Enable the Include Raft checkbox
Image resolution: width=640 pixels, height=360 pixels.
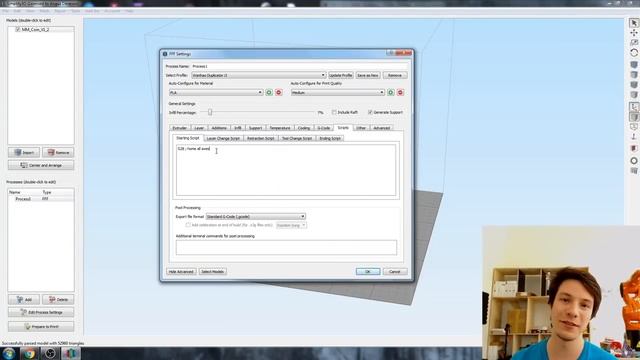(x=334, y=112)
